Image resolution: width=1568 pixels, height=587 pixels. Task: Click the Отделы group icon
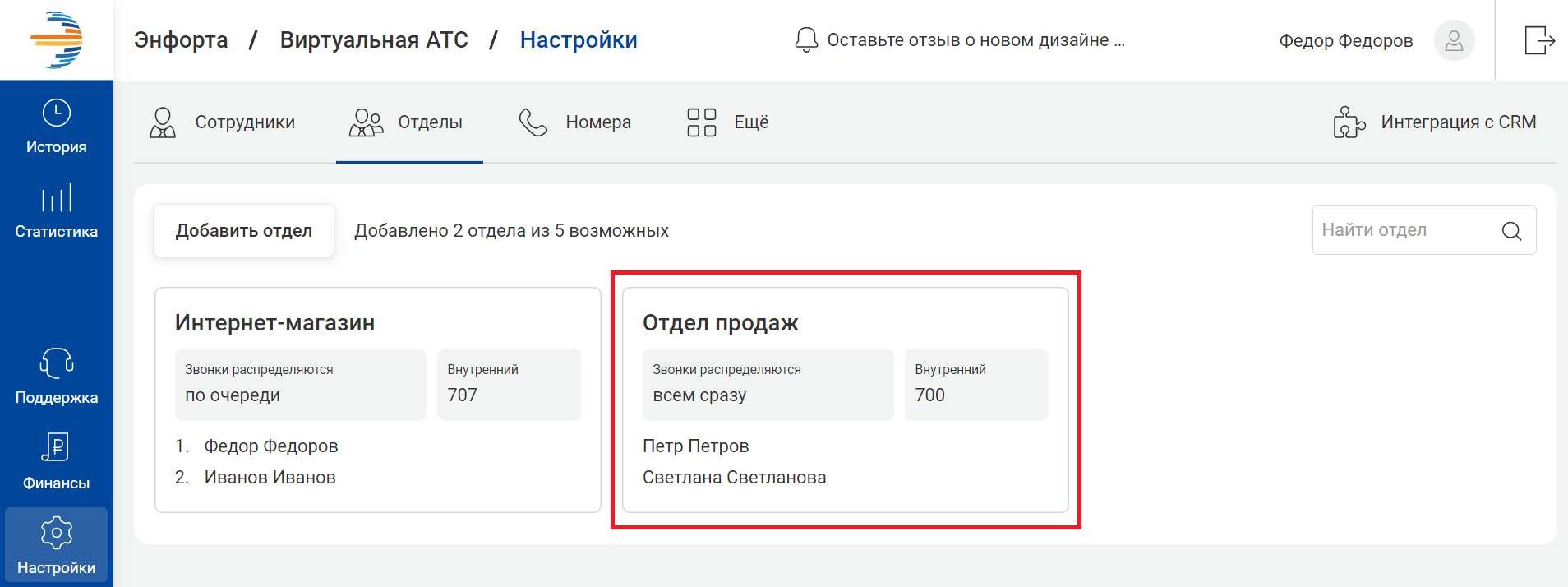click(x=366, y=122)
